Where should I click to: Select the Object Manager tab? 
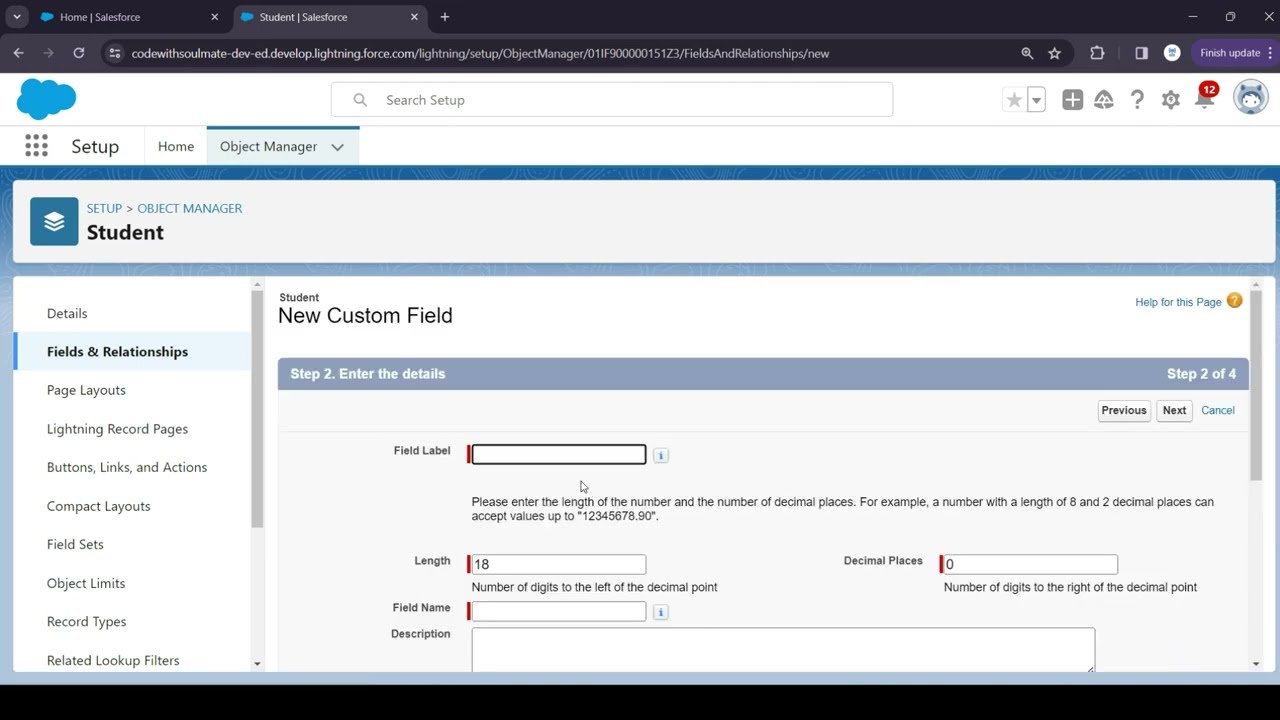coord(268,146)
